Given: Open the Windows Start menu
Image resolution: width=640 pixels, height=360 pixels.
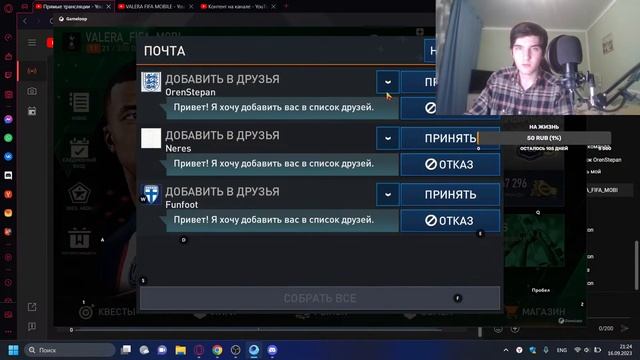Looking at the screenshot, I should tap(13, 350).
